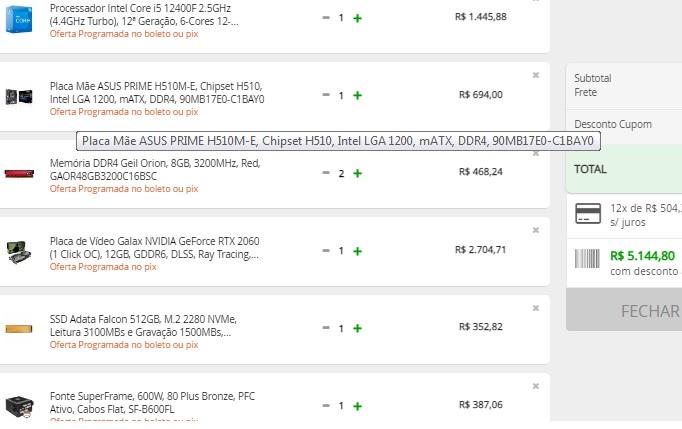The image size is (682, 429).
Task: Click the FECHAR checkout button
Action: pyautogui.click(x=624, y=311)
